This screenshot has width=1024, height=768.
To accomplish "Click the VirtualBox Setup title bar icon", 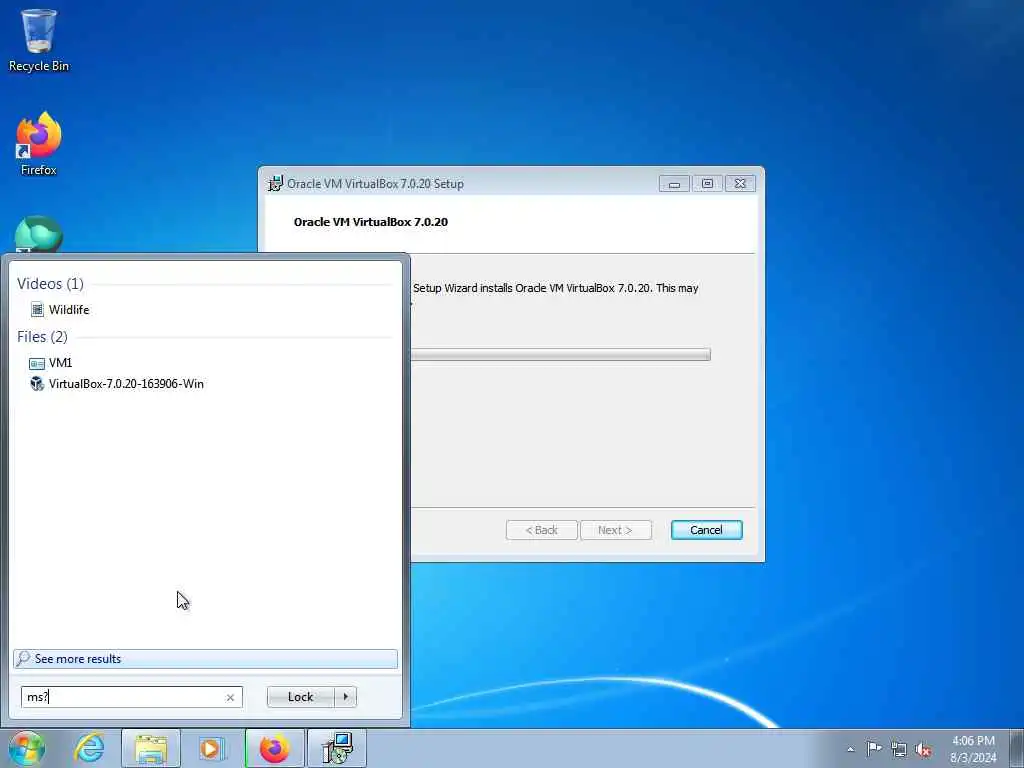I will (x=276, y=184).
